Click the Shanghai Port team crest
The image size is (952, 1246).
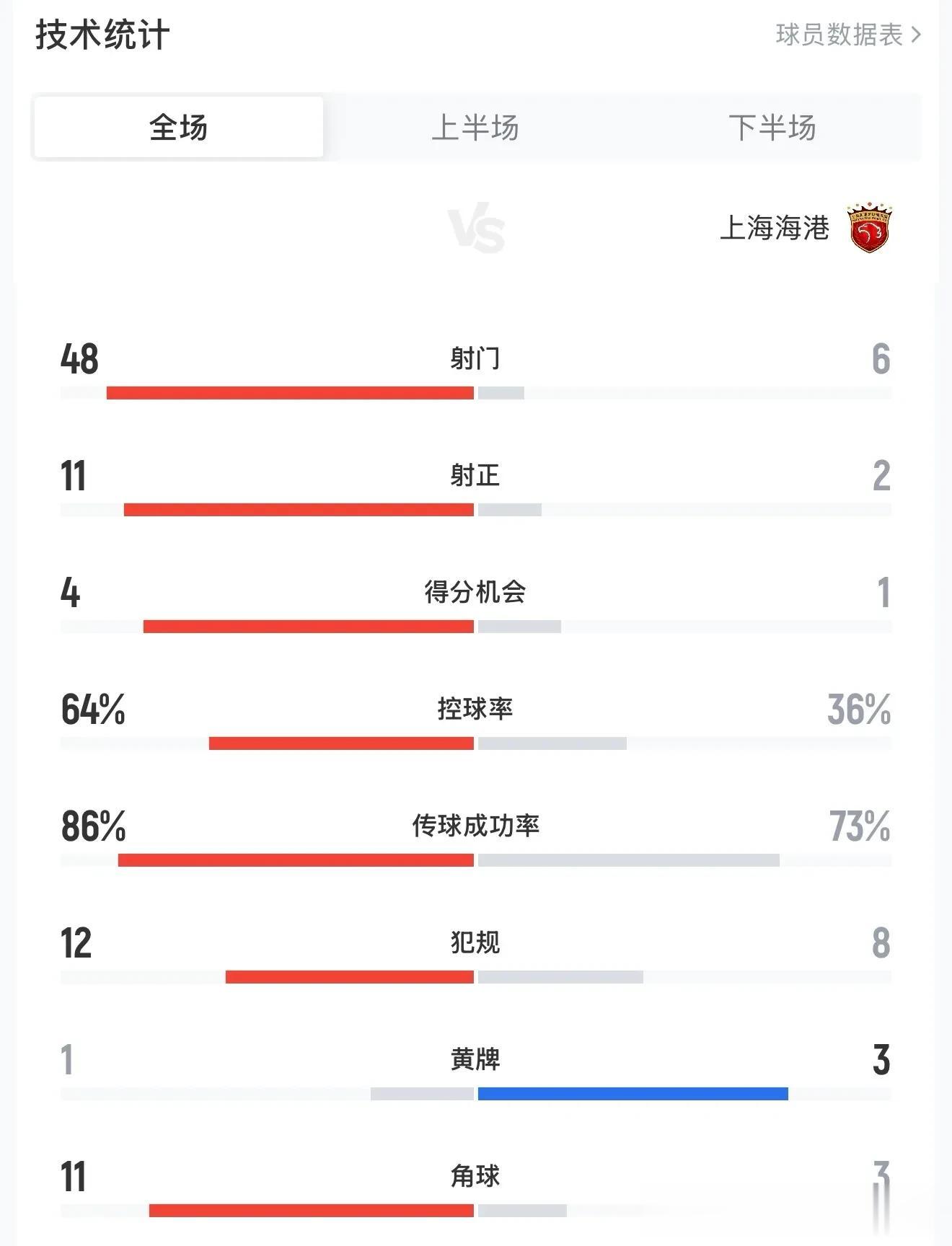[x=870, y=228]
